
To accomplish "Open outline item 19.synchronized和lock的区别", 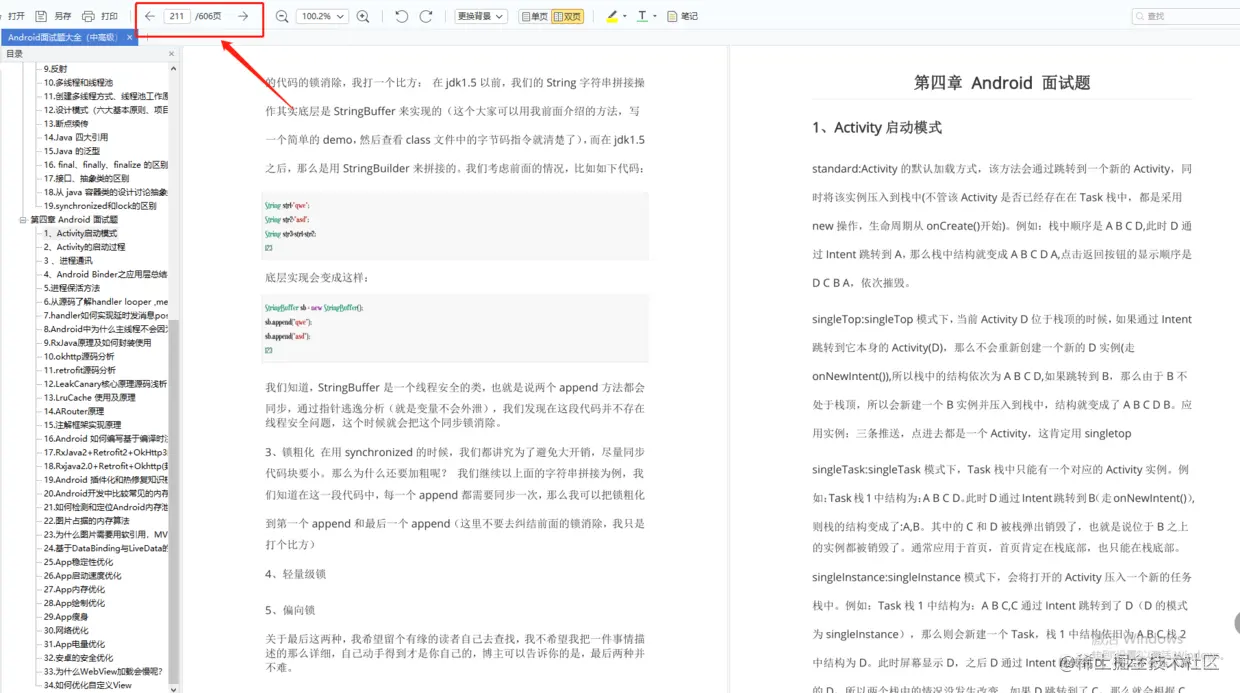I will (x=100, y=206).
